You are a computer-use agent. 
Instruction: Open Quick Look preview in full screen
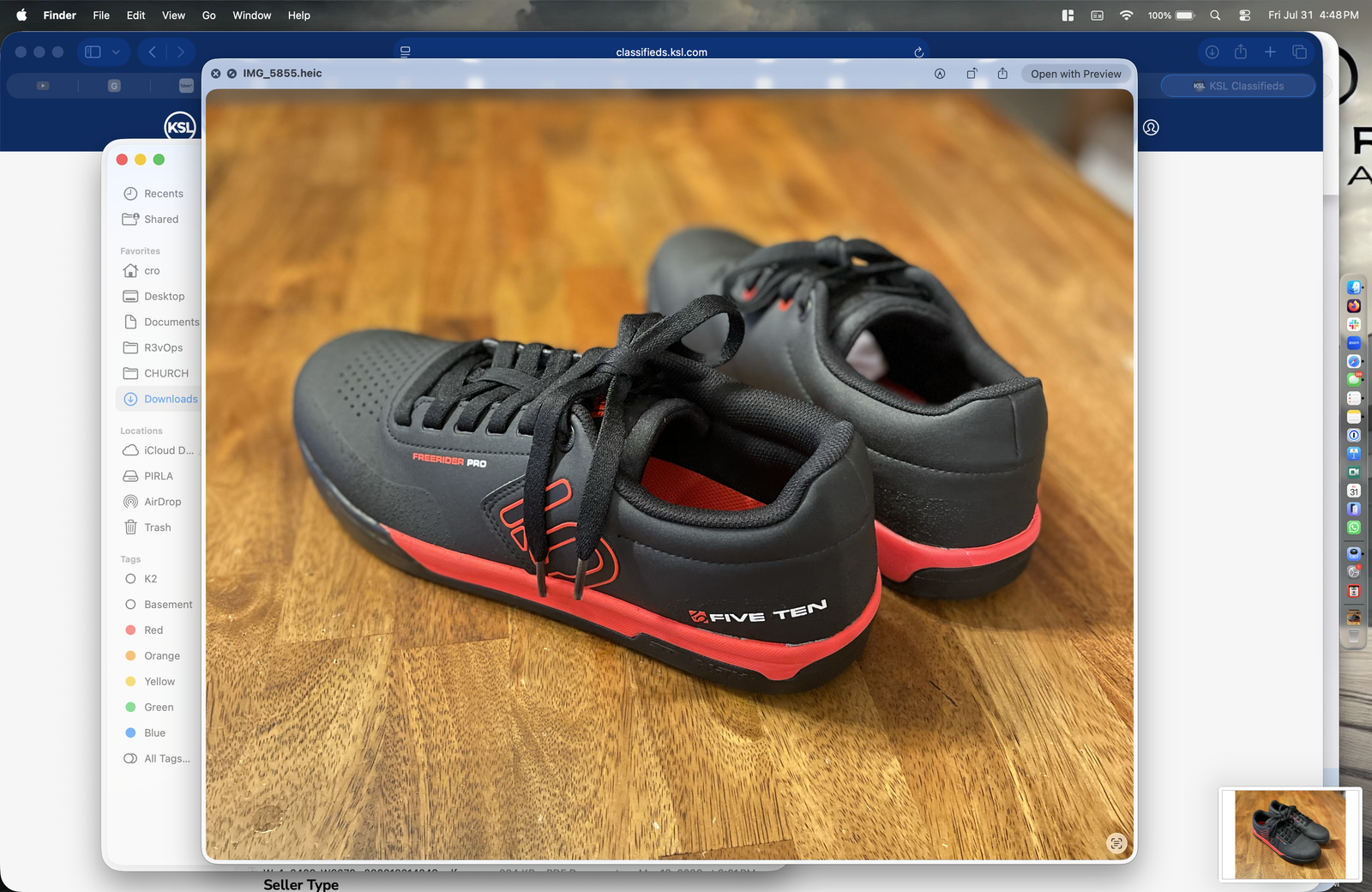(x=232, y=74)
